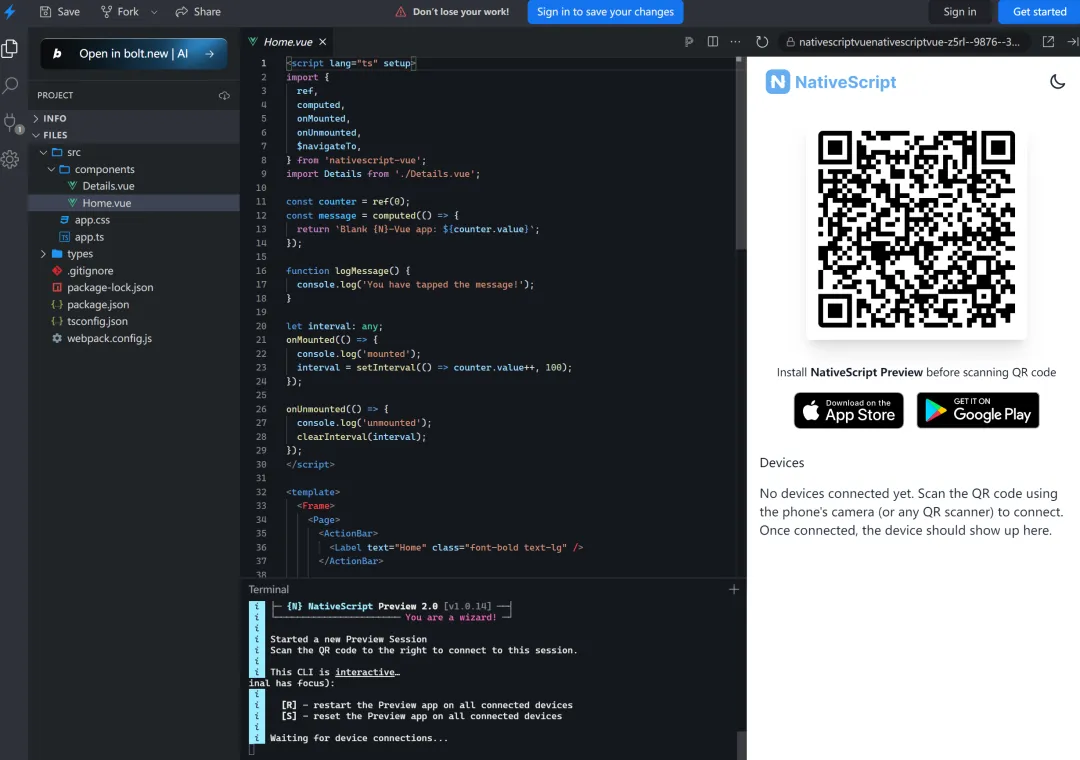Open Details.vue file
The height and width of the screenshot is (760, 1080).
tap(134, 186)
